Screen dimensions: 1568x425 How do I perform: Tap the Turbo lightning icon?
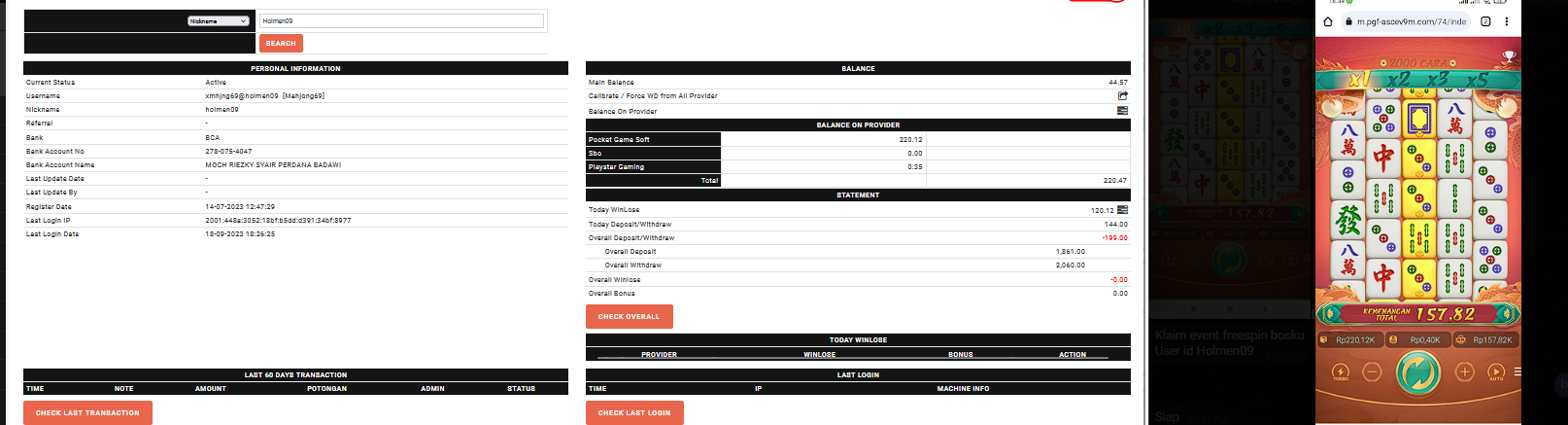point(1341,372)
